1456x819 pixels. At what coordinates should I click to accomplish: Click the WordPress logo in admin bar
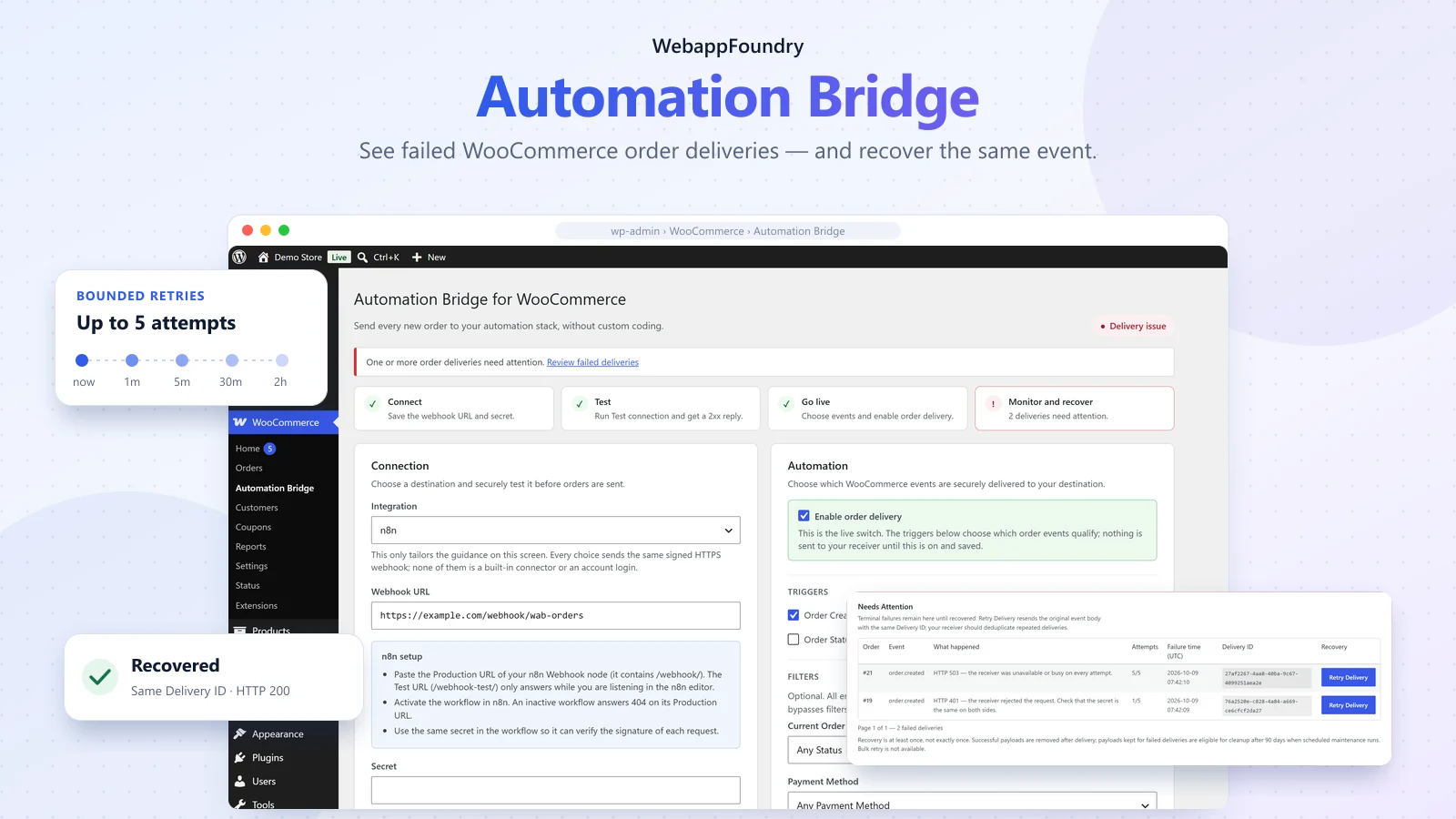(x=239, y=258)
